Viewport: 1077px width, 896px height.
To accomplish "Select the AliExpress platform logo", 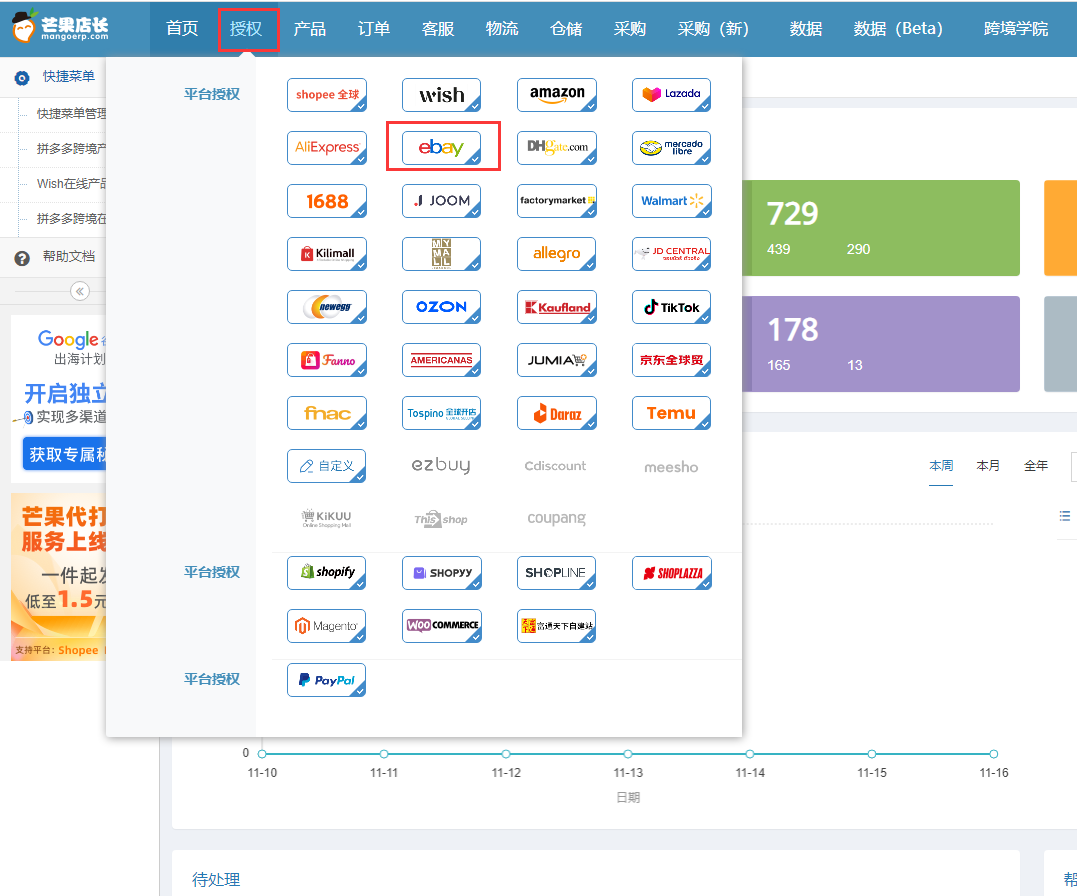I will click(x=327, y=148).
